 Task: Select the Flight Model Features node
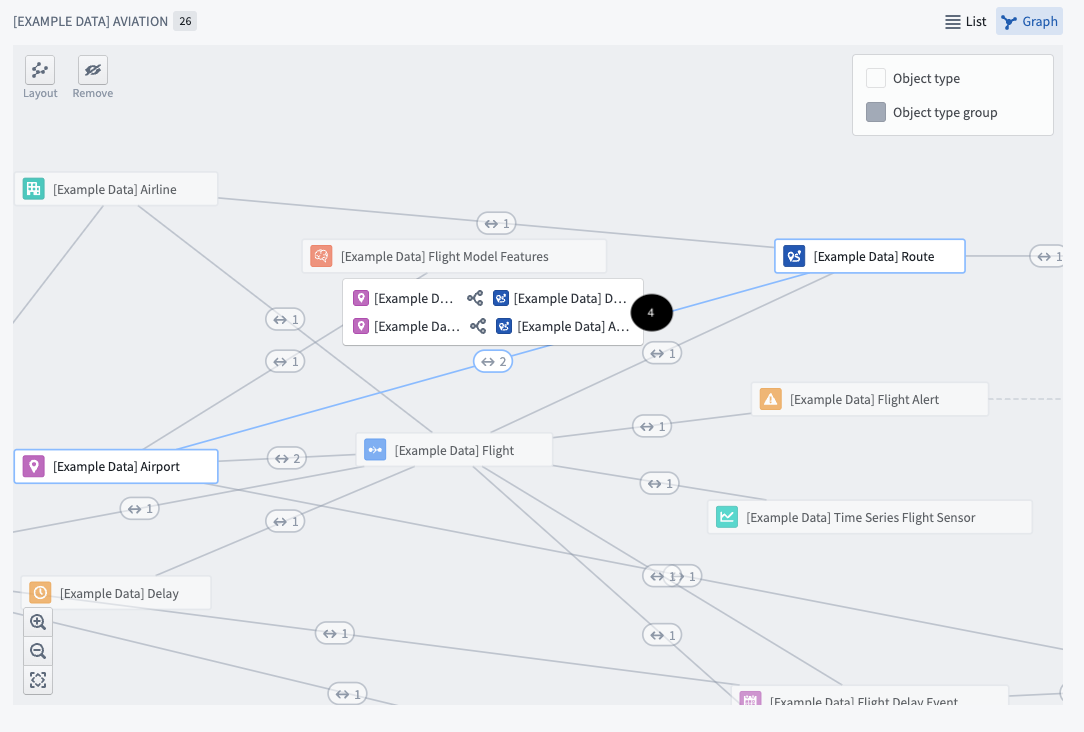(x=454, y=256)
